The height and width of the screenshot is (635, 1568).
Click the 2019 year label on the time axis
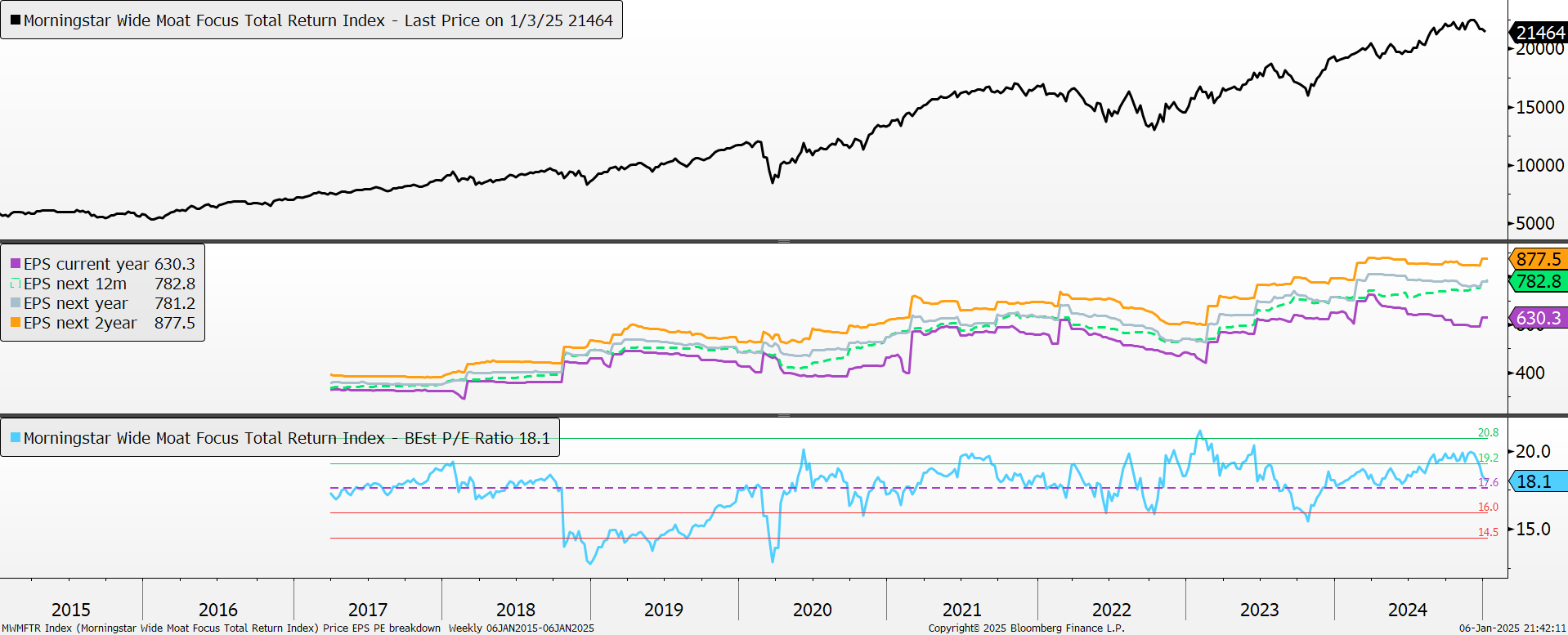click(664, 610)
